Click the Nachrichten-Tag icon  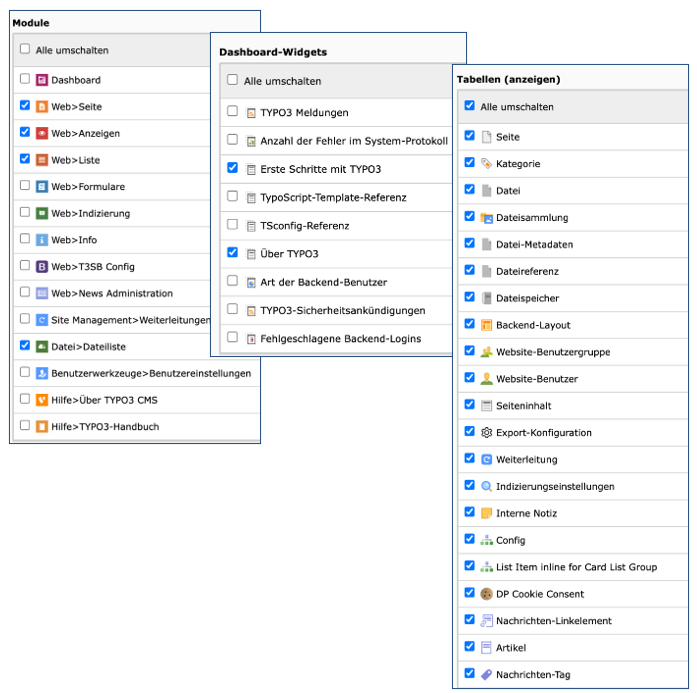(x=486, y=675)
